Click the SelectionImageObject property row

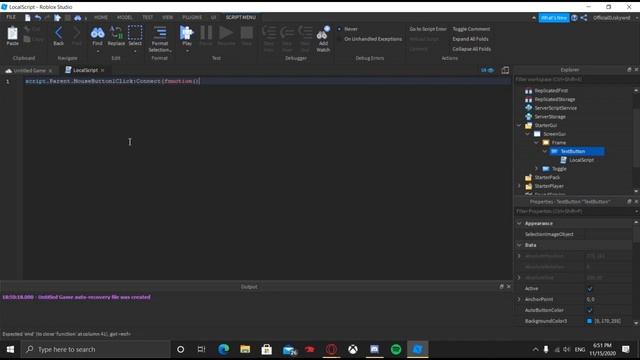[x=573, y=234]
